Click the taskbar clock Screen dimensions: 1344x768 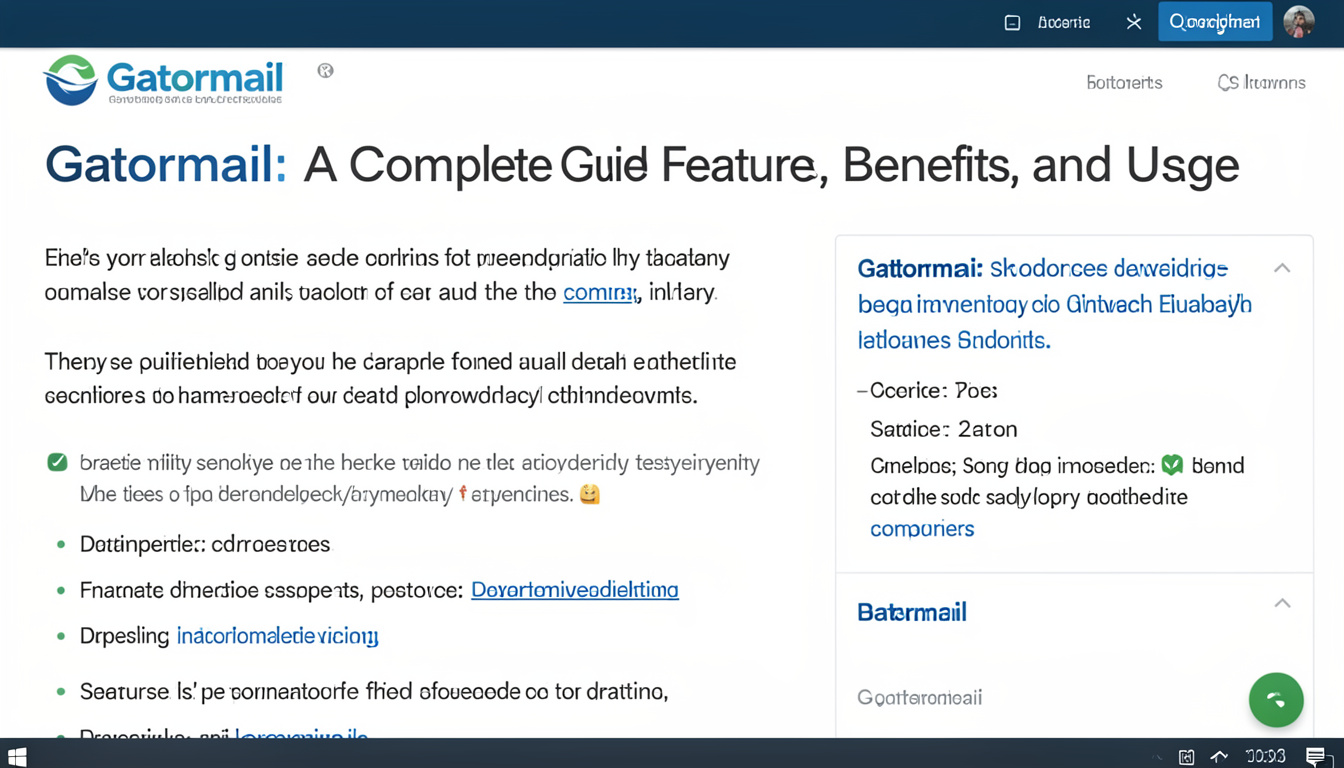1265,757
